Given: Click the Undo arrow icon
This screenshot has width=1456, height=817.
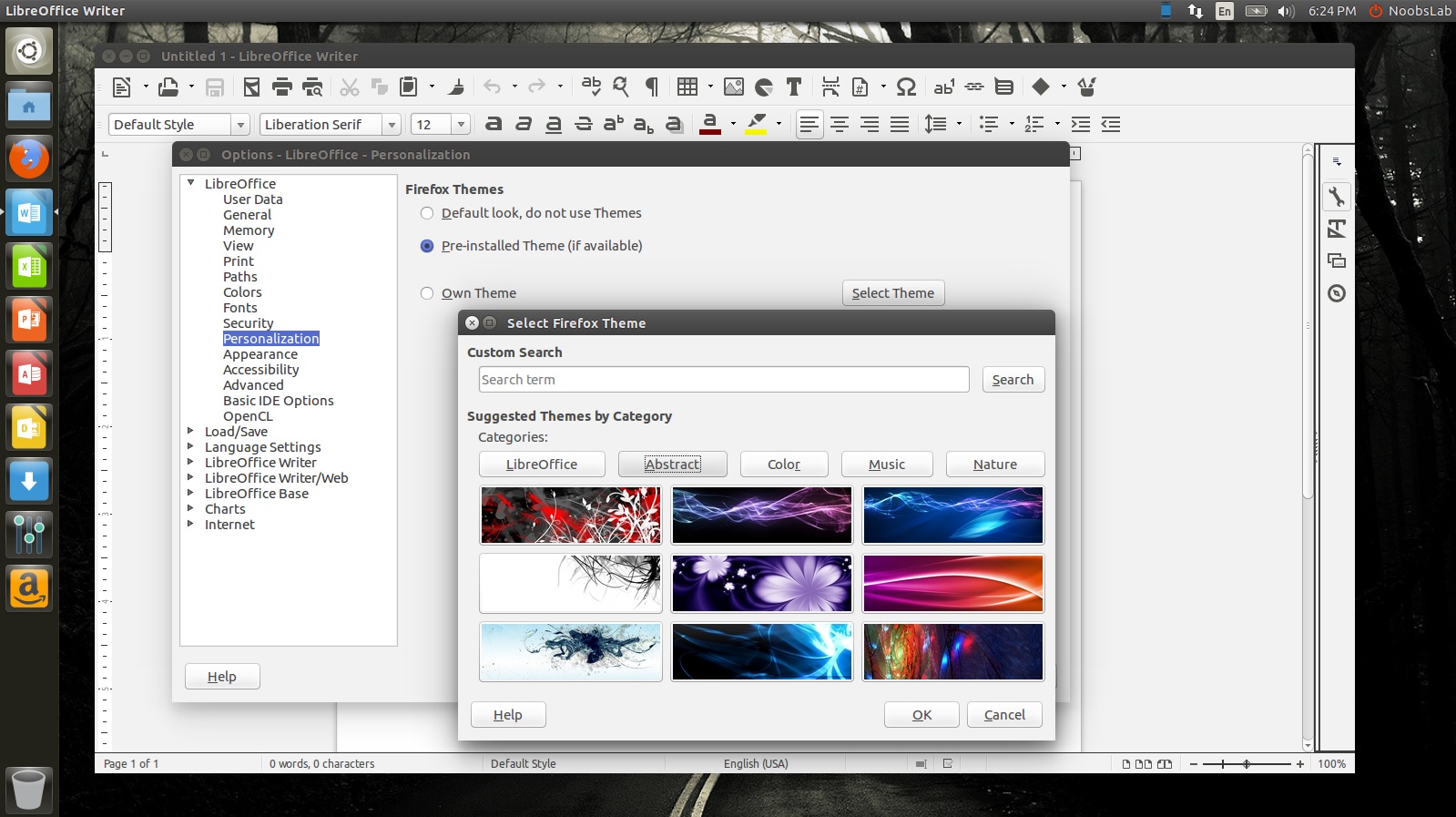Looking at the screenshot, I should click(x=493, y=87).
